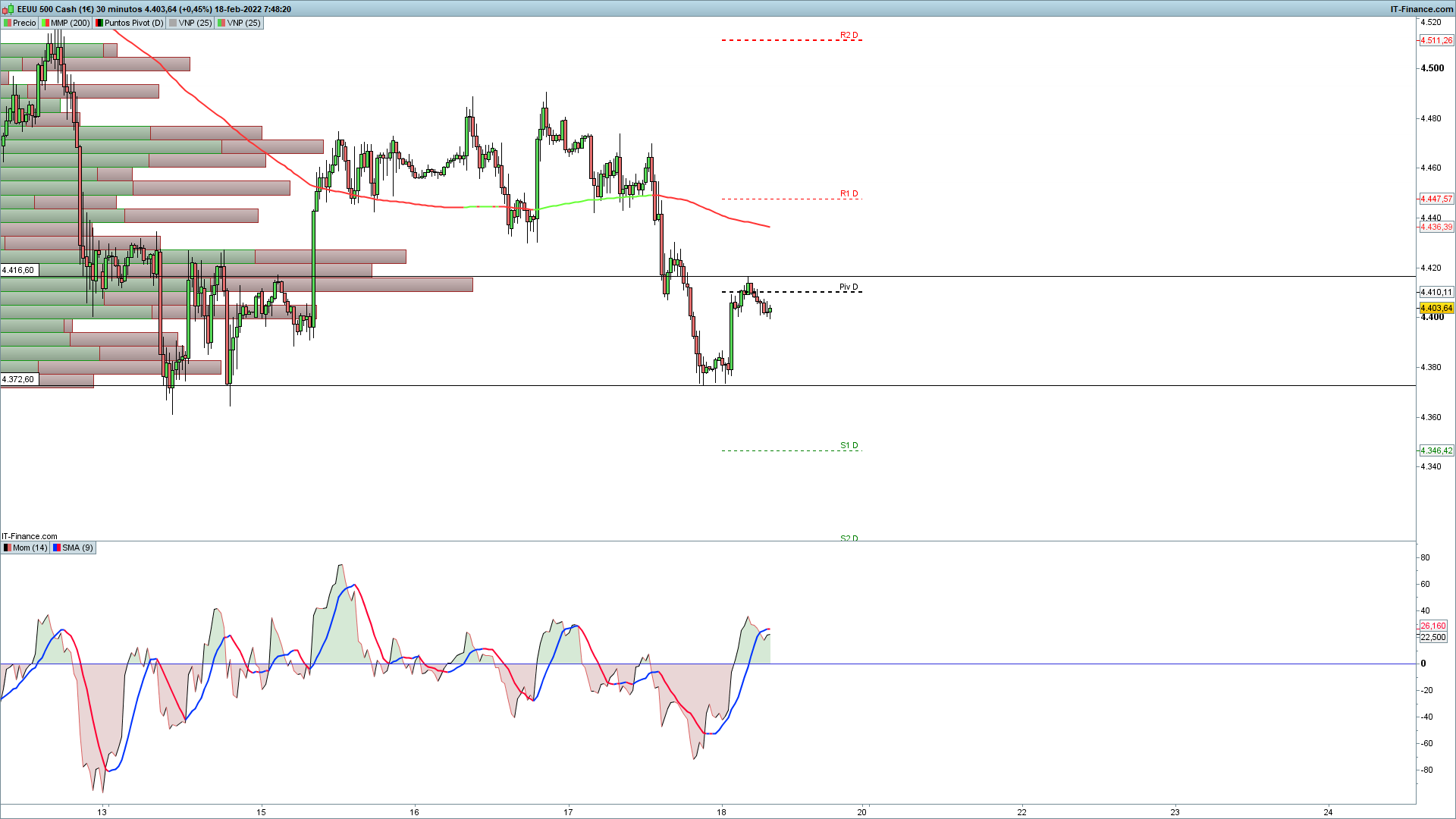
Task: Click date label 15 on time axis
Action: (261, 812)
